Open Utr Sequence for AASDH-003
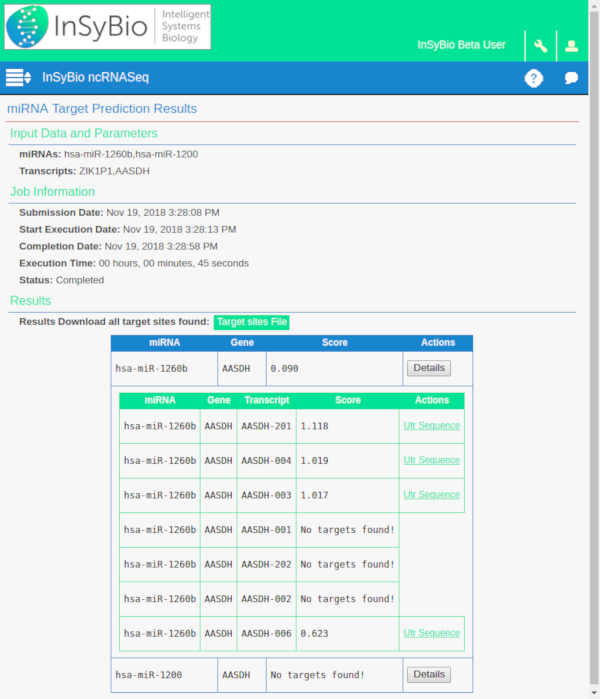 431,494
